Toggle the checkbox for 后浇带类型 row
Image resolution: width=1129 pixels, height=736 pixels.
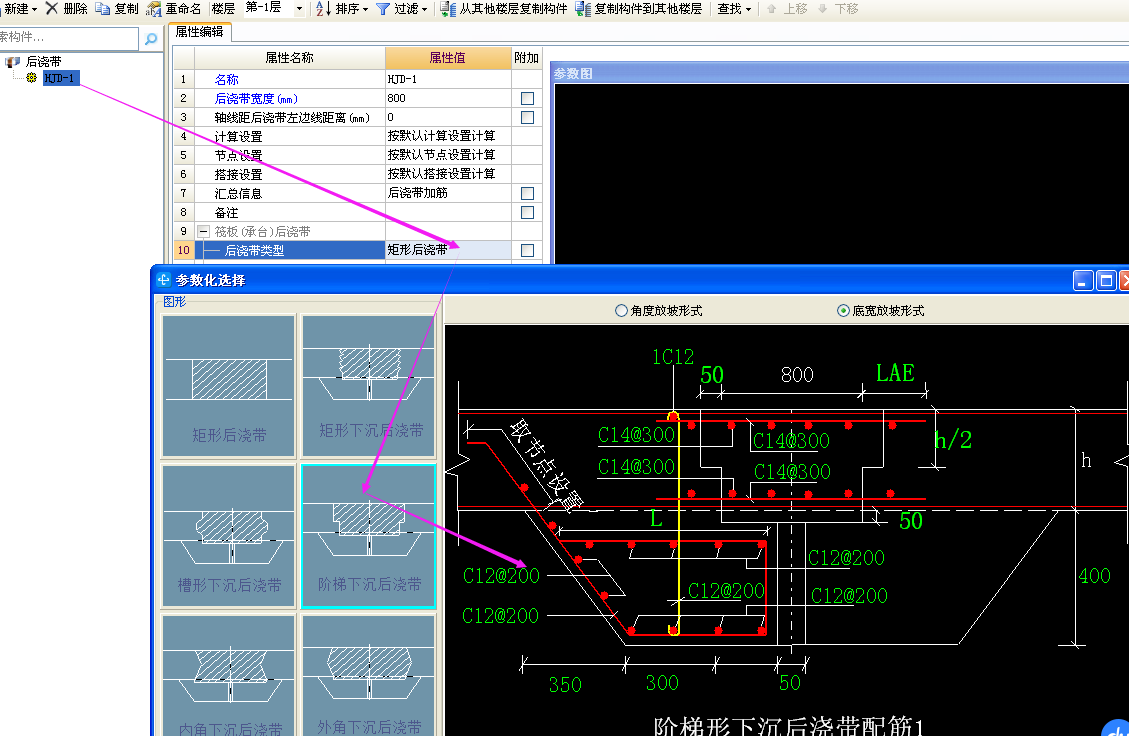[x=527, y=251]
